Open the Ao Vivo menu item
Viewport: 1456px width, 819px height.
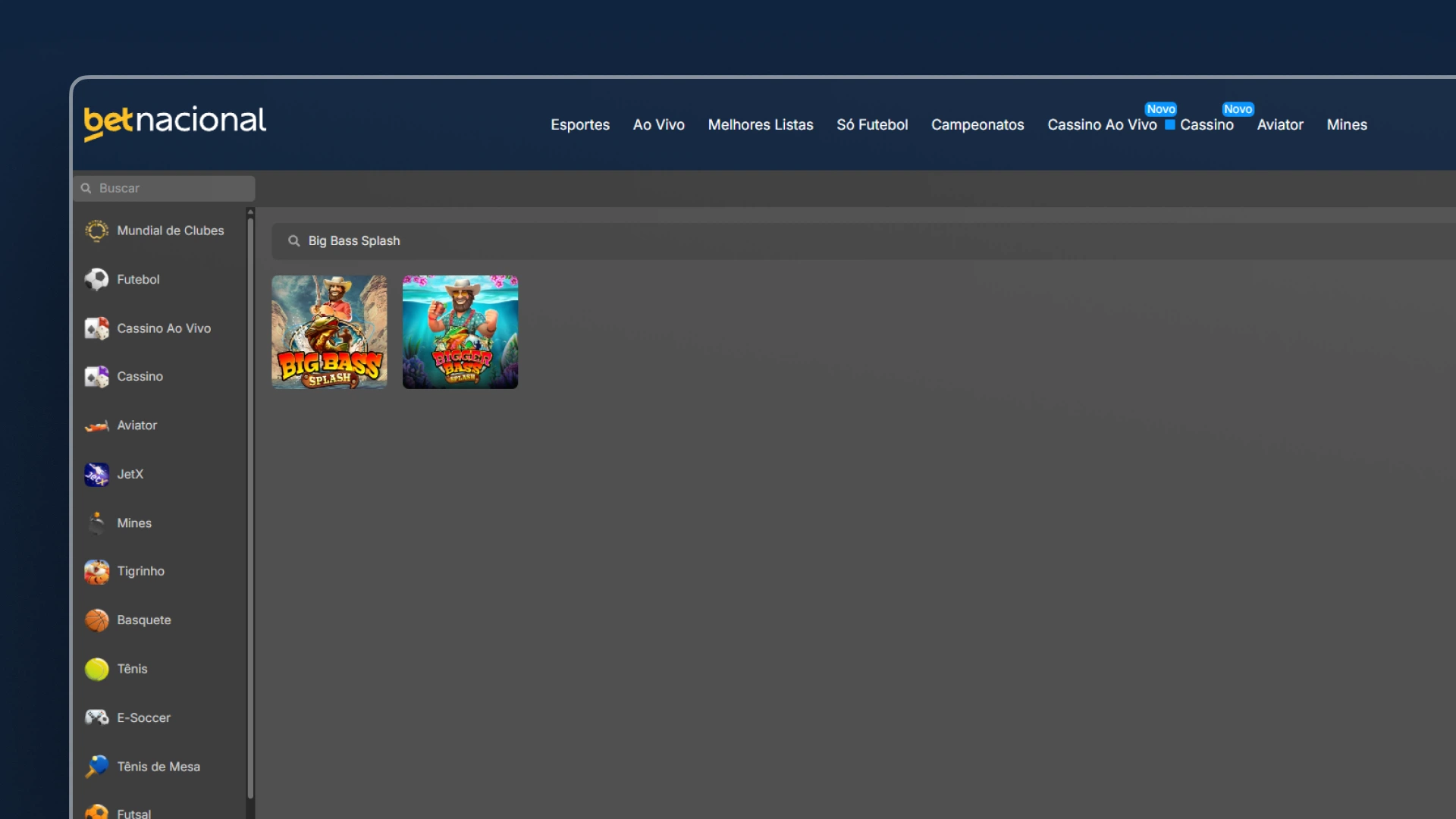click(659, 125)
